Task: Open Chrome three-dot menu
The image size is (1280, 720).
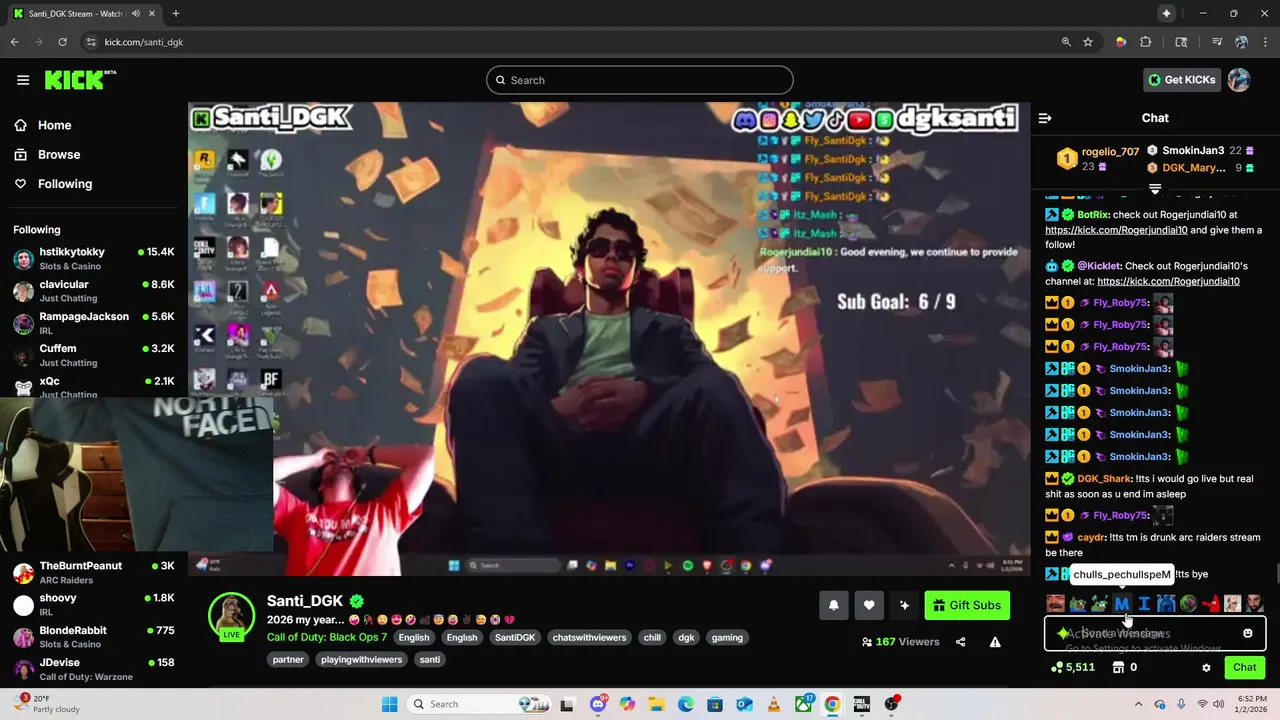Action: click(x=1265, y=42)
